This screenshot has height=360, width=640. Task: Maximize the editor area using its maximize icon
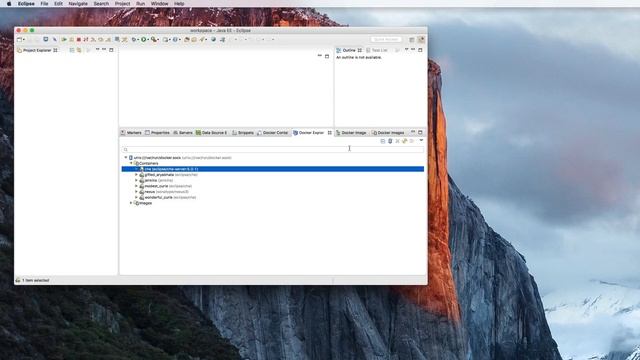(327, 56)
